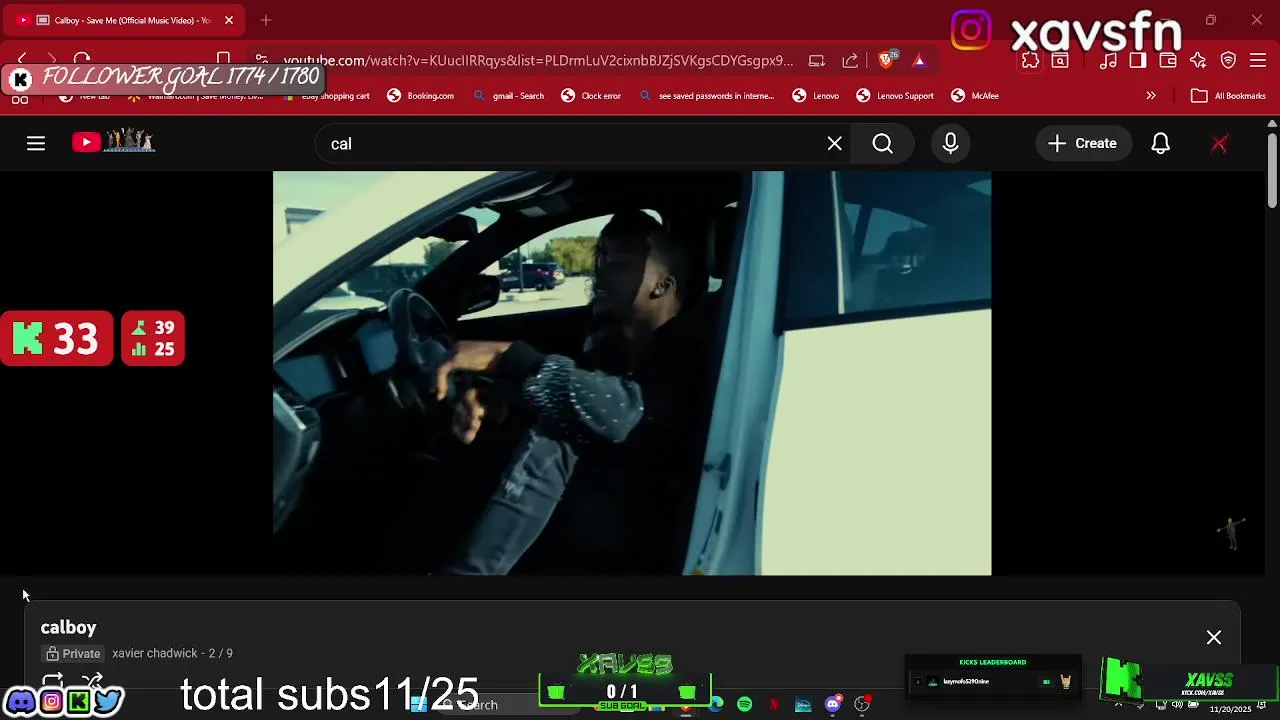This screenshot has height=720, width=1280.
Task: Open Brave main menu
Action: [1258, 60]
